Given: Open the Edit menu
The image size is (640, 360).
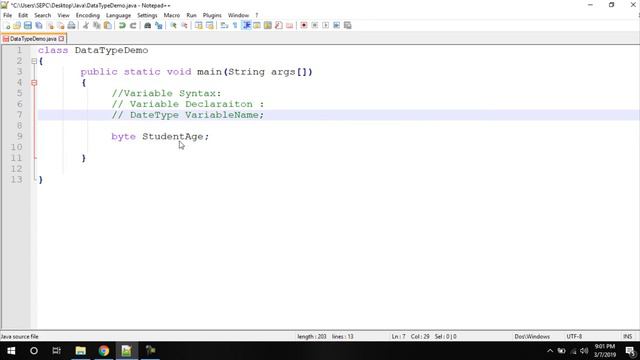Looking at the screenshot, I should click(x=23, y=15).
